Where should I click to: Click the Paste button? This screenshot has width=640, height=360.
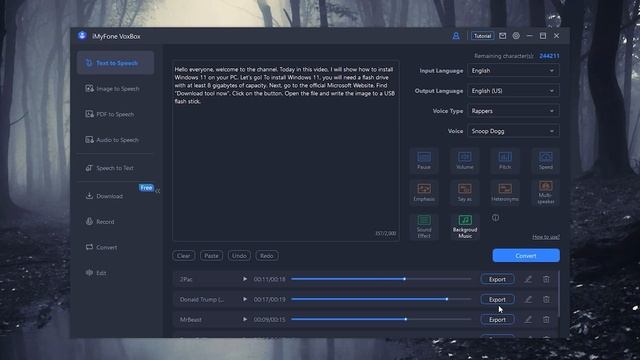(x=211, y=256)
